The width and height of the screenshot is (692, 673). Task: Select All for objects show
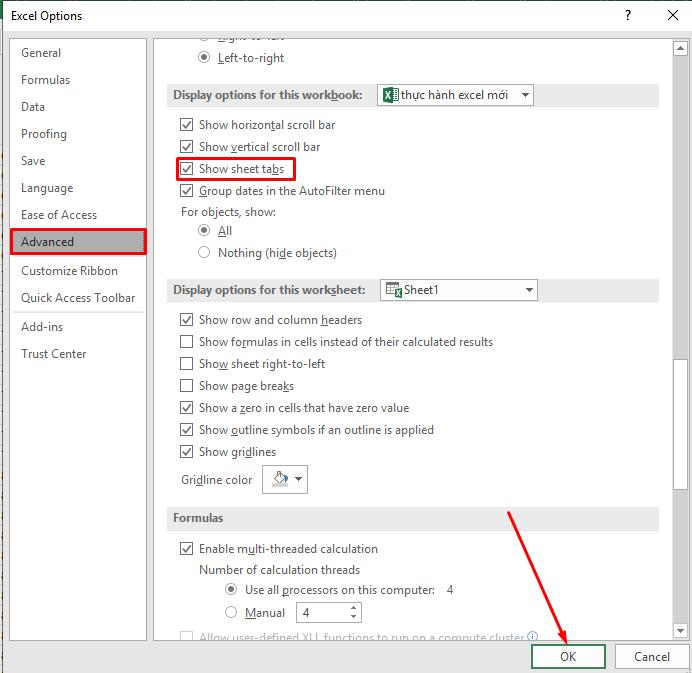pos(204,230)
